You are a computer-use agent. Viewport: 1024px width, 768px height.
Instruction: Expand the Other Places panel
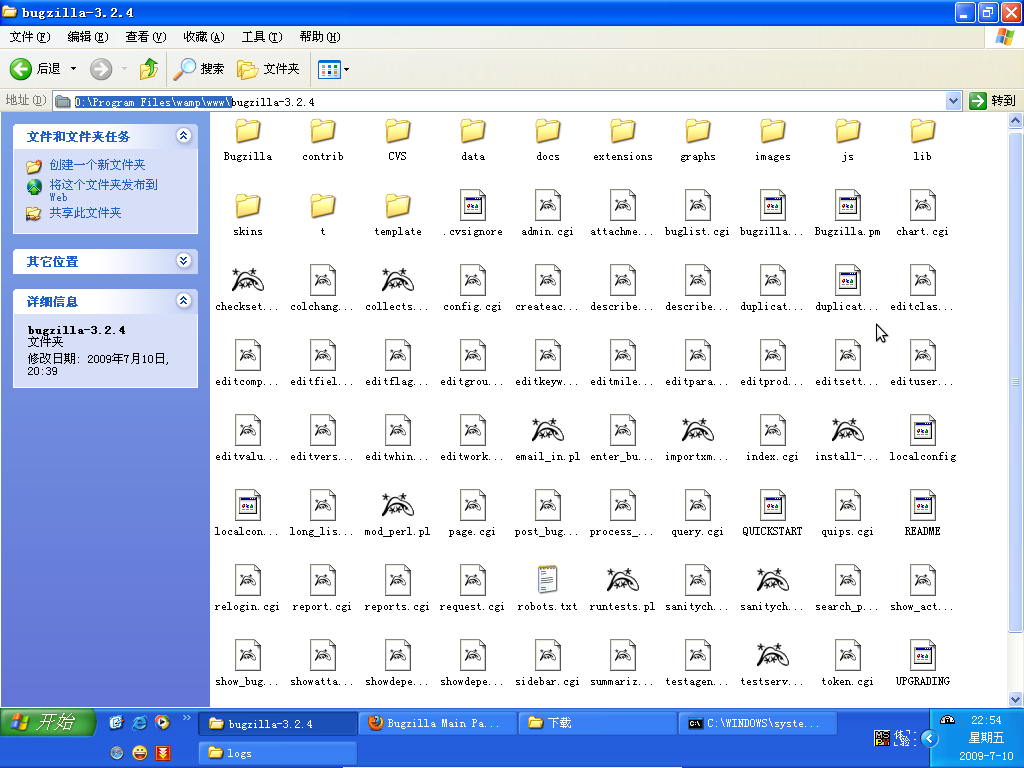click(184, 261)
